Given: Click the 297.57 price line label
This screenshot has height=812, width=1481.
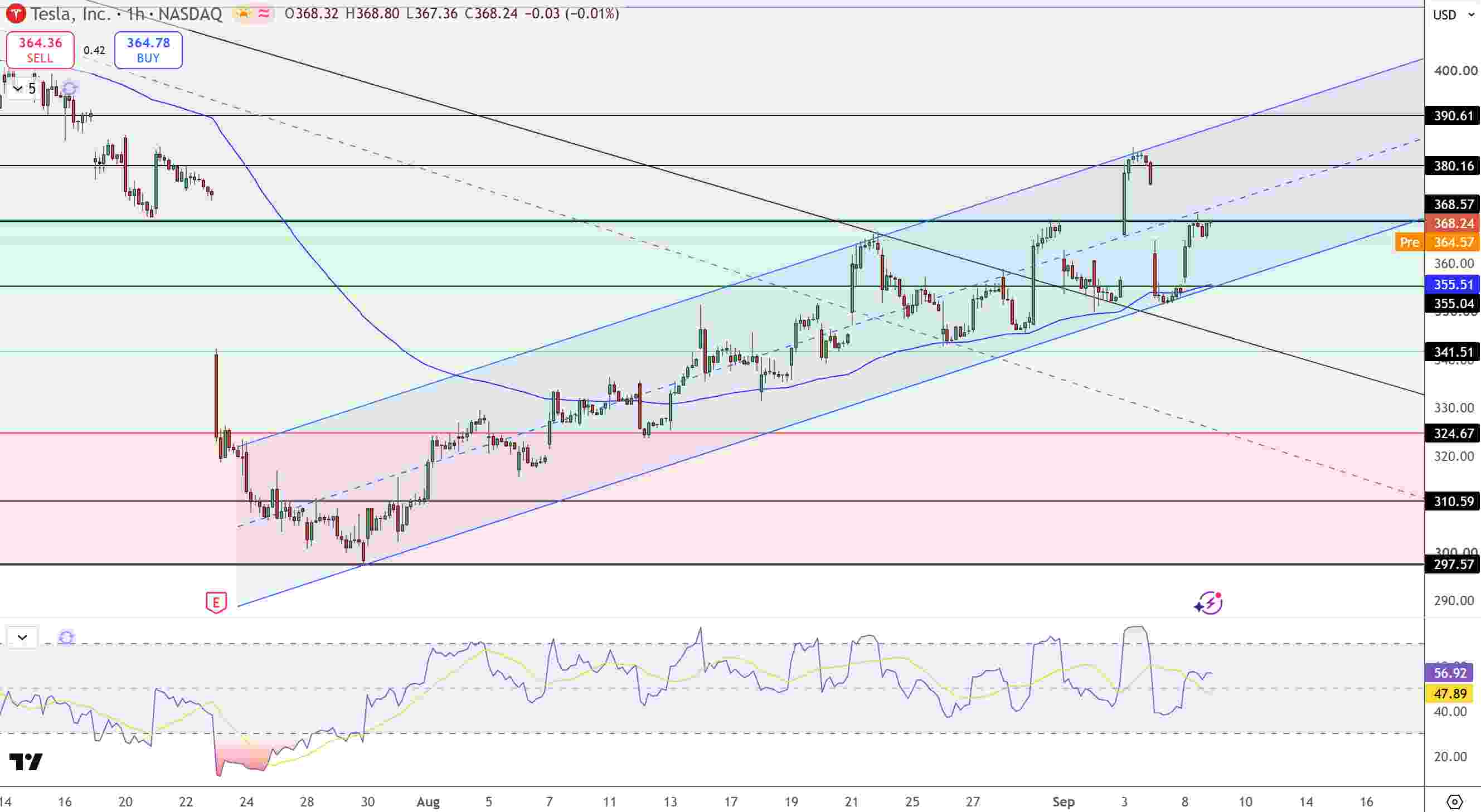Looking at the screenshot, I should (x=1453, y=565).
